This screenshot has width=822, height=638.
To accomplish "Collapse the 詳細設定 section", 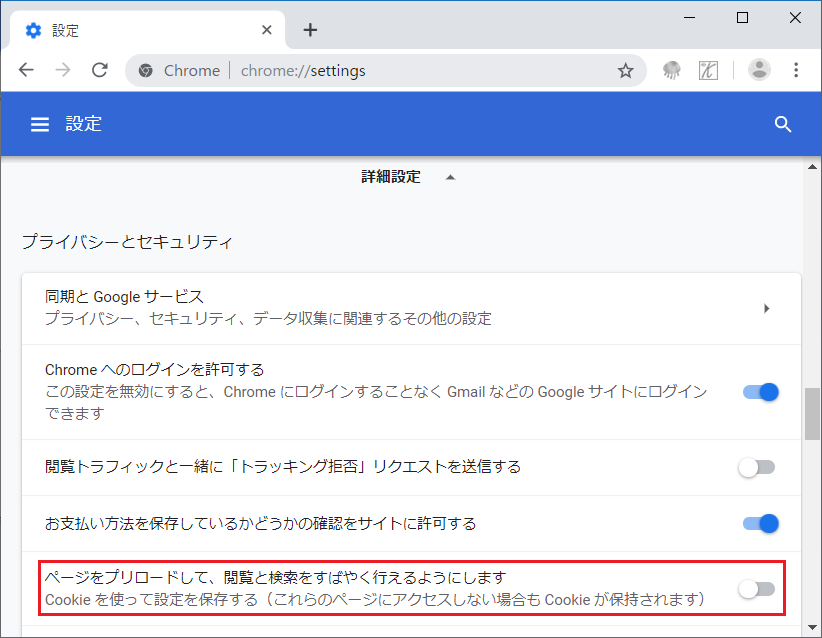I will 449,177.
